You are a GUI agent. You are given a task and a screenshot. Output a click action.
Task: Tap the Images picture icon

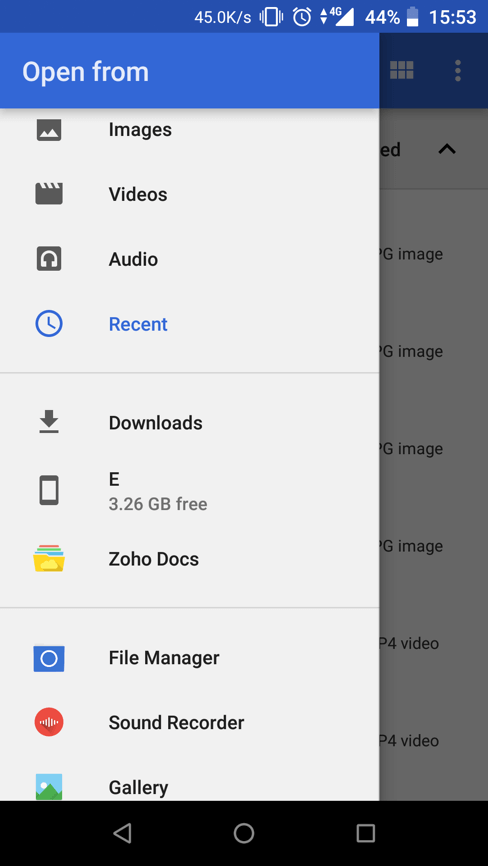[49, 130]
